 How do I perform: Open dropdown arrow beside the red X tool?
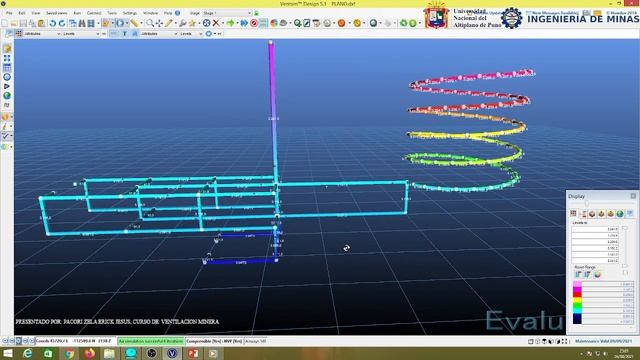point(222,23)
